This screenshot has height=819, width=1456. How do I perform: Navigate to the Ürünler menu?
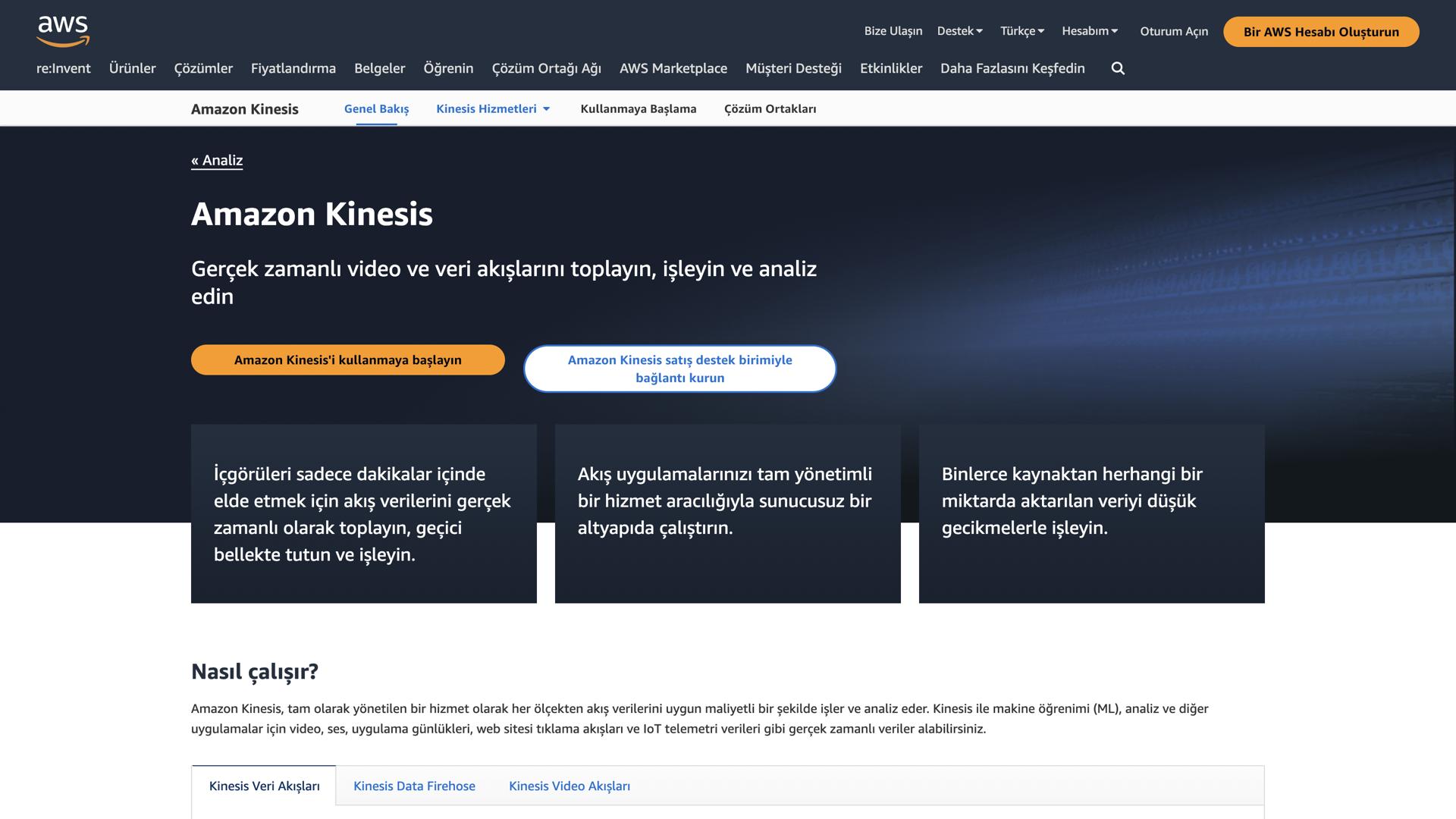[133, 68]
